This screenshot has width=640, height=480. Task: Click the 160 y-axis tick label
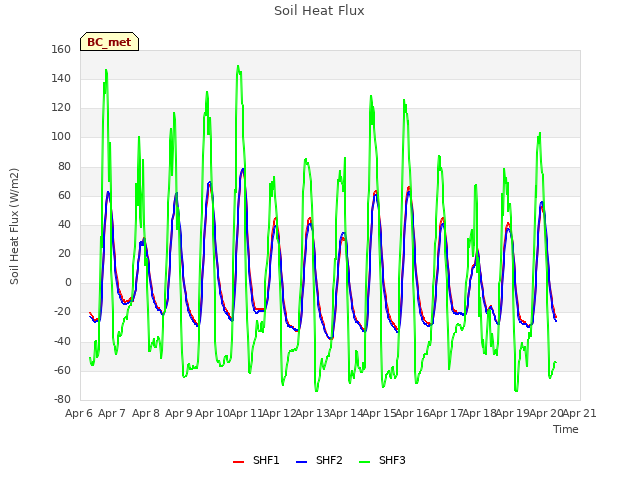[x=61, y=49]
